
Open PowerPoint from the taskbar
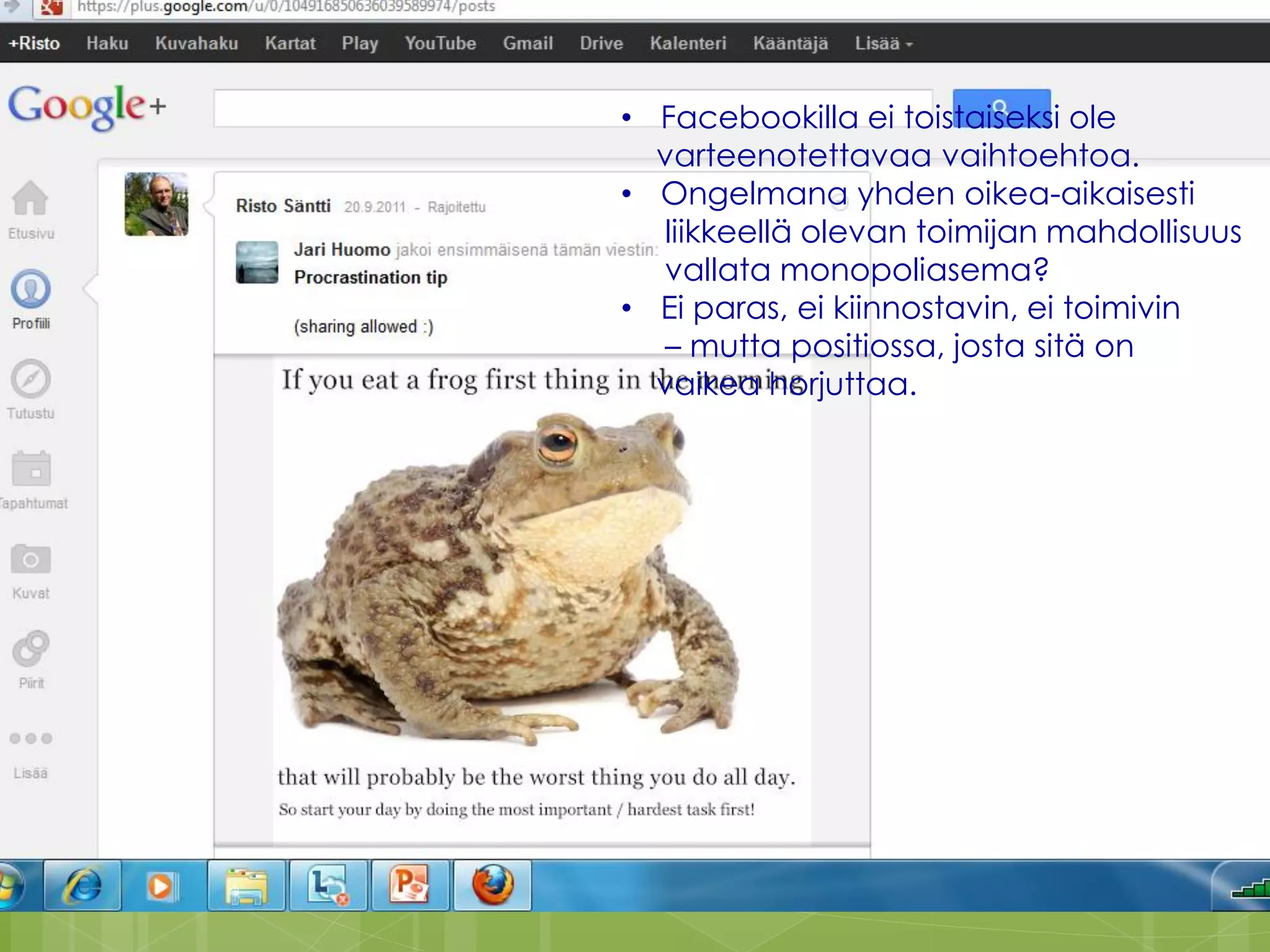coord(410,884)
